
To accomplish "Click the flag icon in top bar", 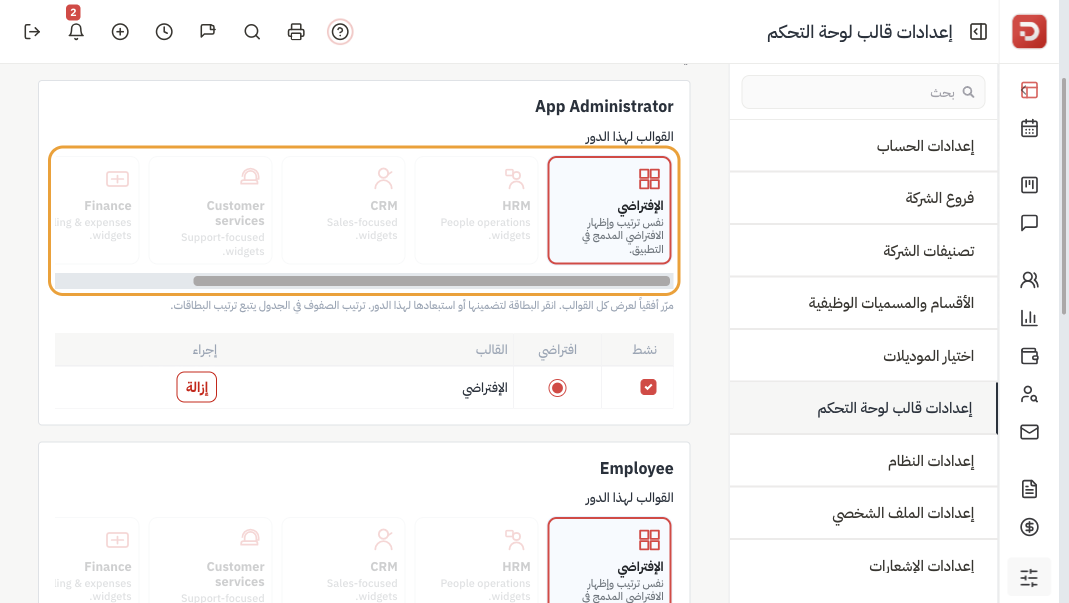I will [x=208, y=31].
